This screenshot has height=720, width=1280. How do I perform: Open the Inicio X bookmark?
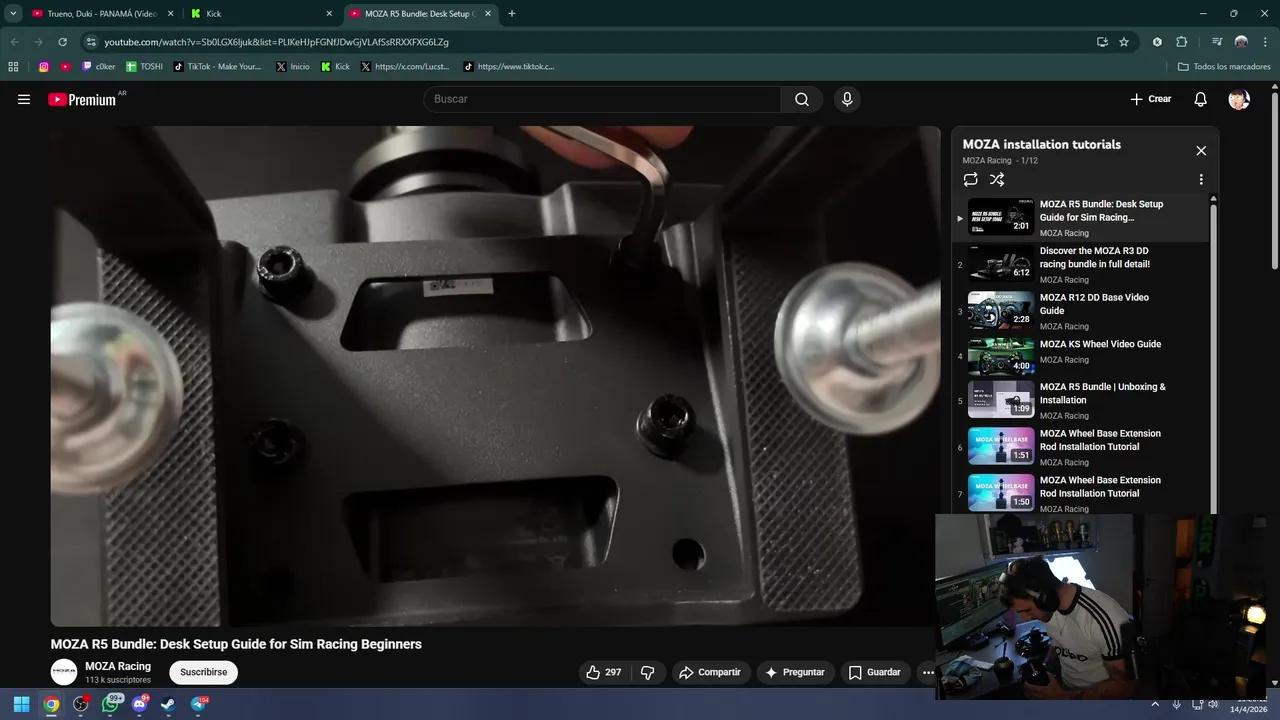click(292, 67)
